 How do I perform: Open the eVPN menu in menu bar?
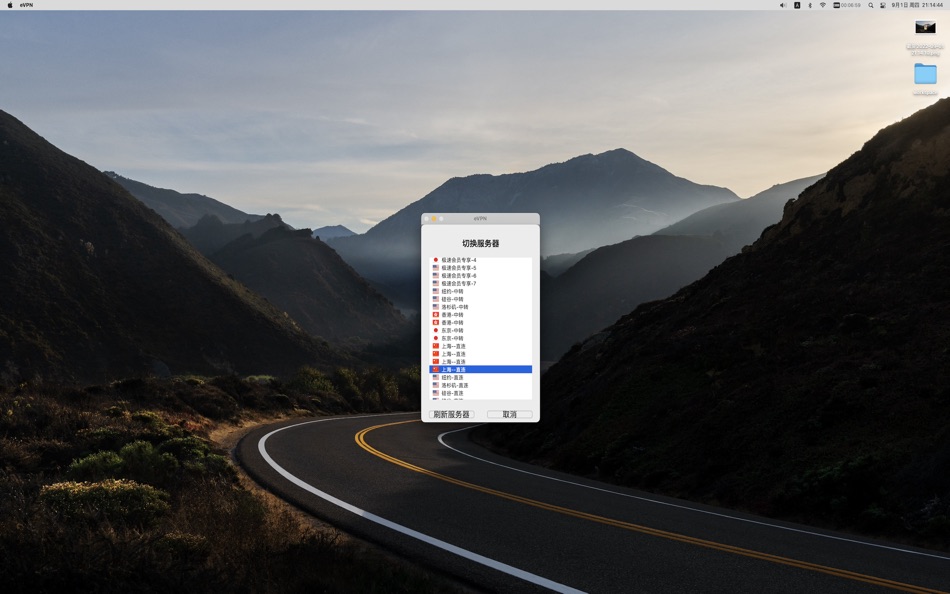coord(27,5)
